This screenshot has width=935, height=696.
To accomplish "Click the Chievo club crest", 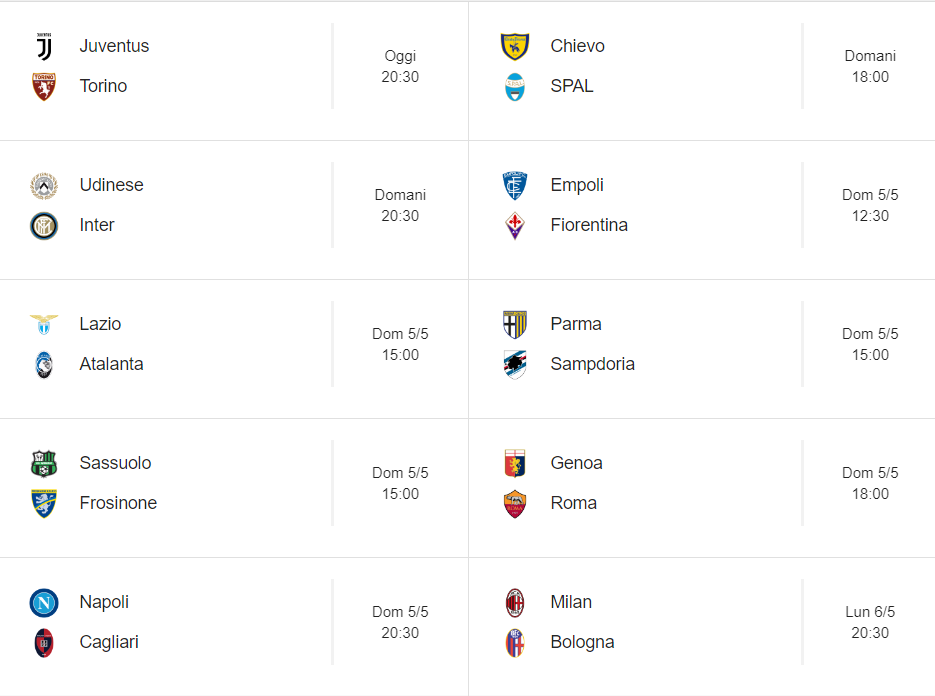I will click(x=515, y=47).
